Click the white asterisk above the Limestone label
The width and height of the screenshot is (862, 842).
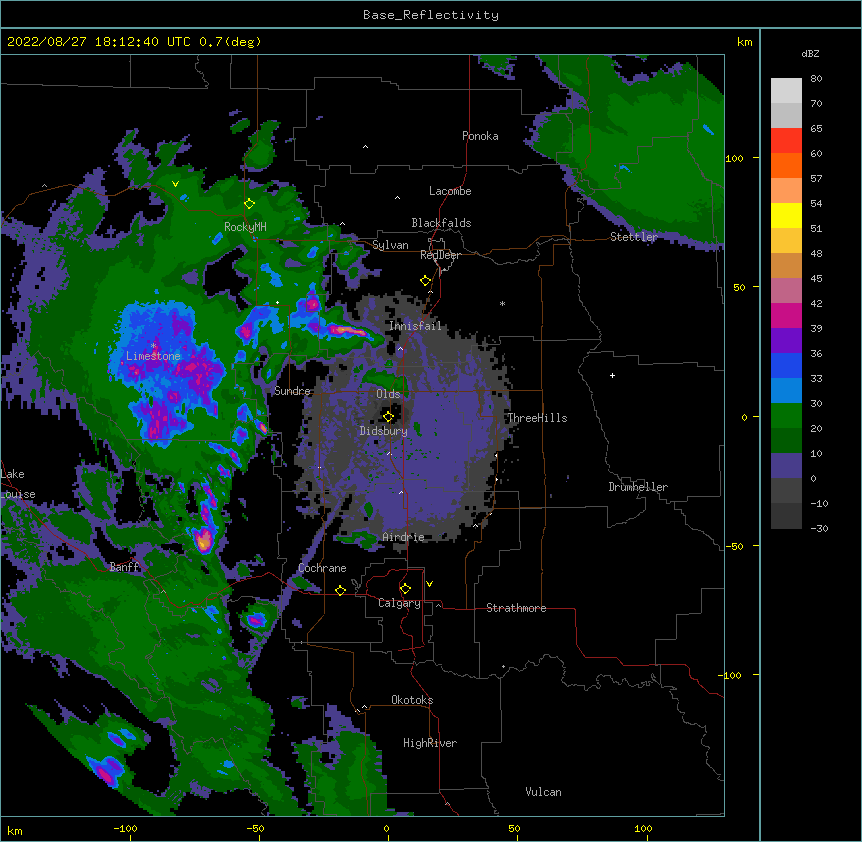coord(153,345)
